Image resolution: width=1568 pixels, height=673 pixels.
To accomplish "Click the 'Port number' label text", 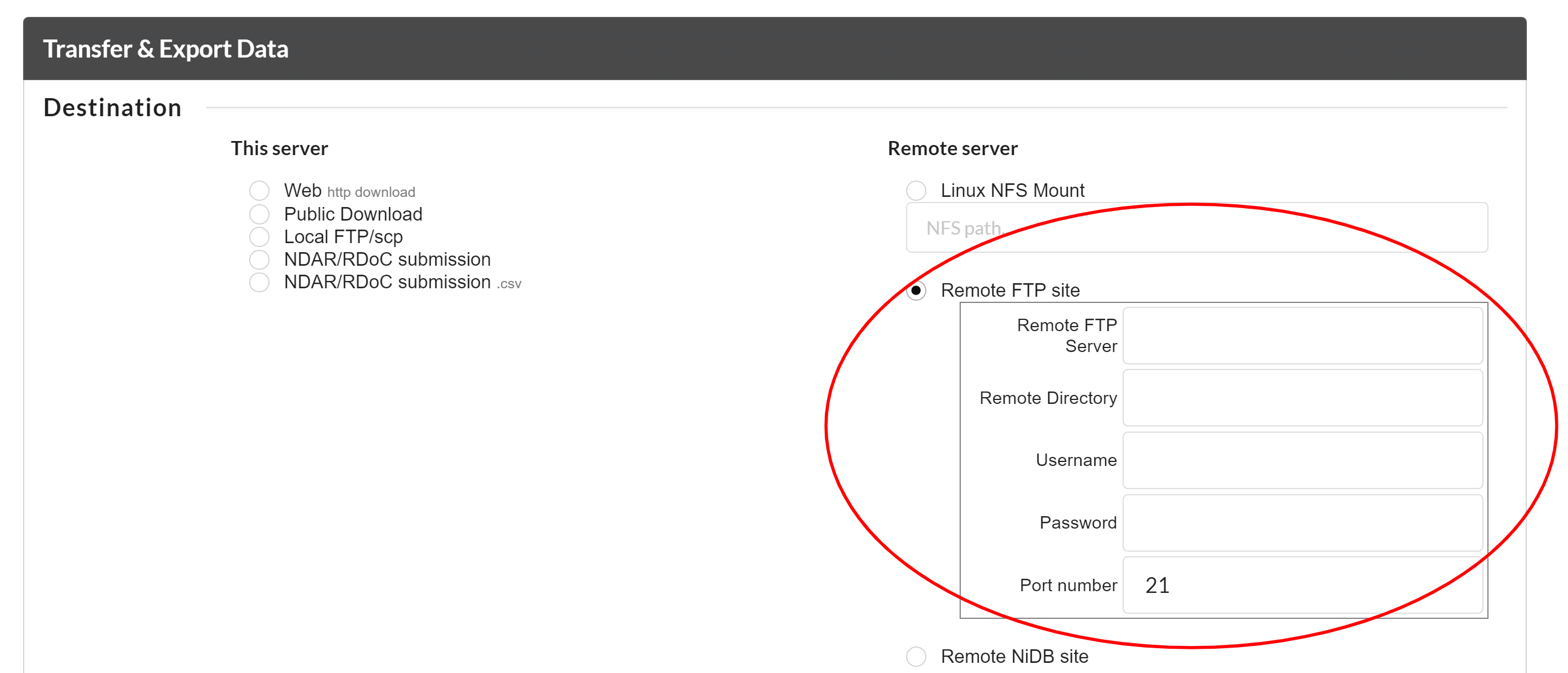I will (x=1068, y=584).
